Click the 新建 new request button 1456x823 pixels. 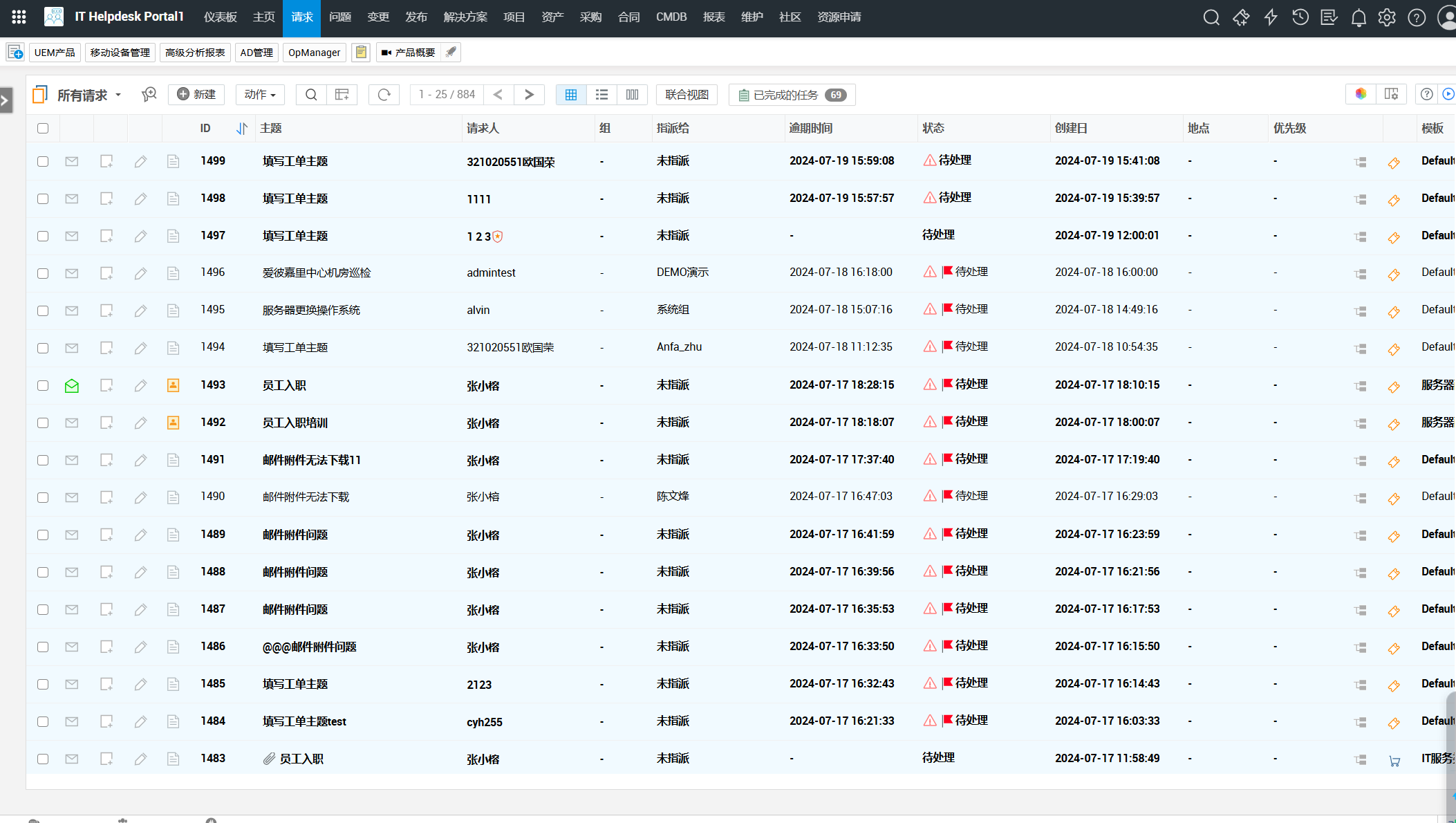(x=196, y=95)
